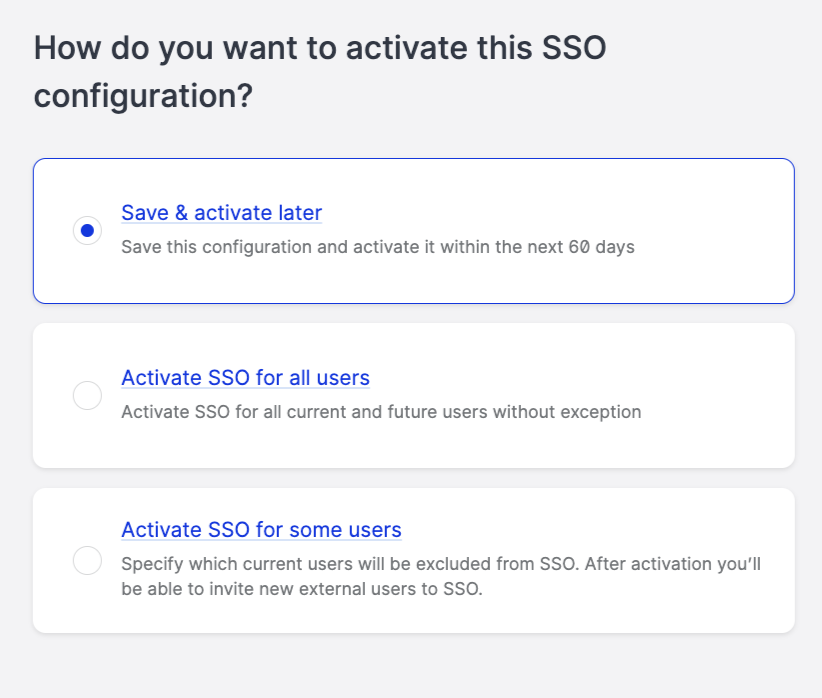The image size is (822, 698).
Task: Click the word 'Save' in the first option title
Action: (x=144, y=213)
